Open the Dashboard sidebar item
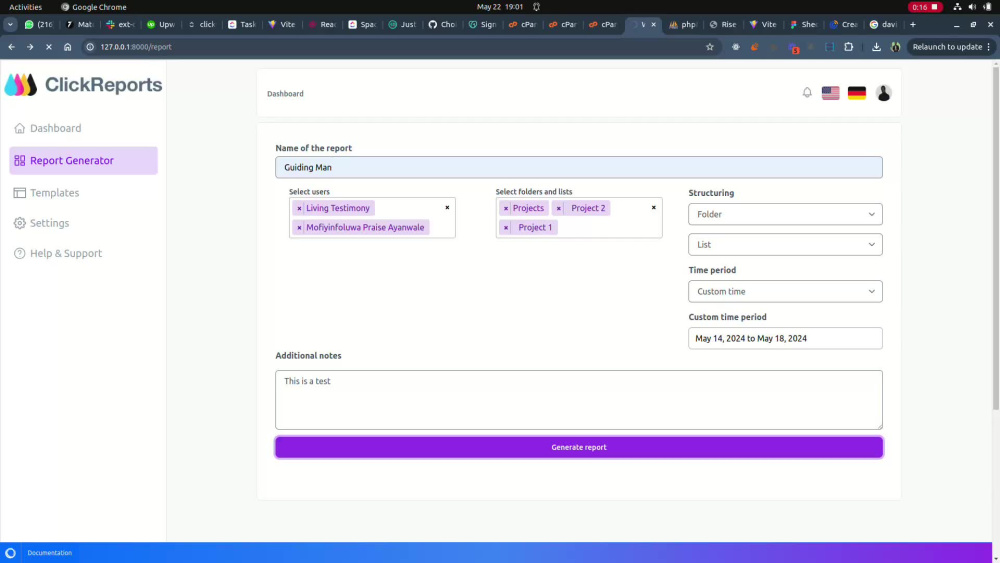This screenshot has height=563, width=1000. (55, 128)
